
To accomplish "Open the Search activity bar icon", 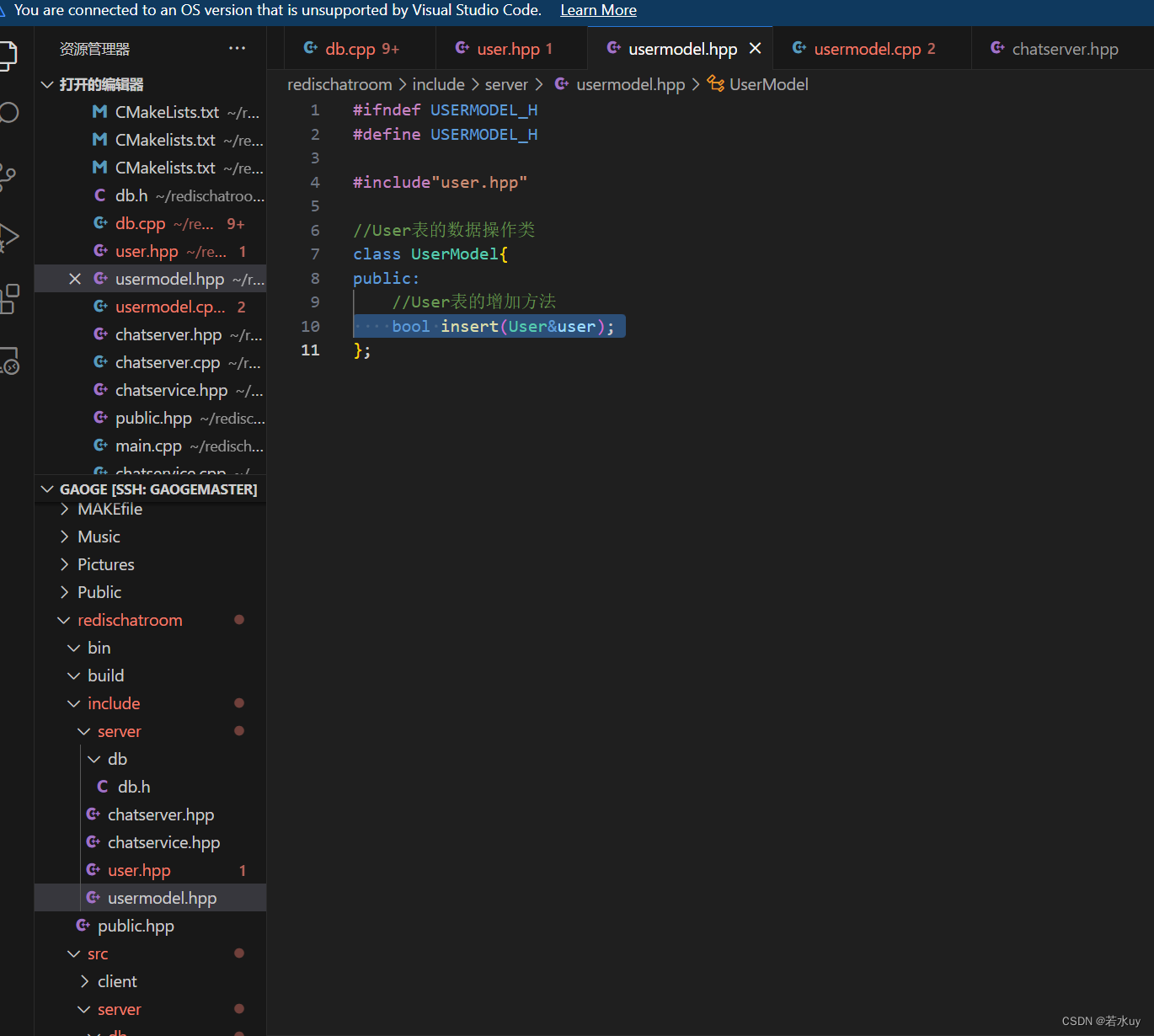I will pos(8,113).
